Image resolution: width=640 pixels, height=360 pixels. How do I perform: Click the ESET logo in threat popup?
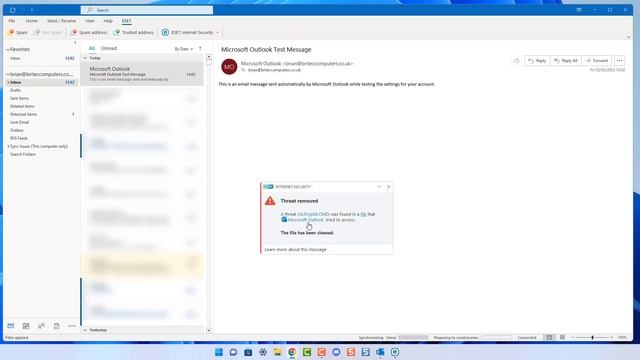pos(268,187)
